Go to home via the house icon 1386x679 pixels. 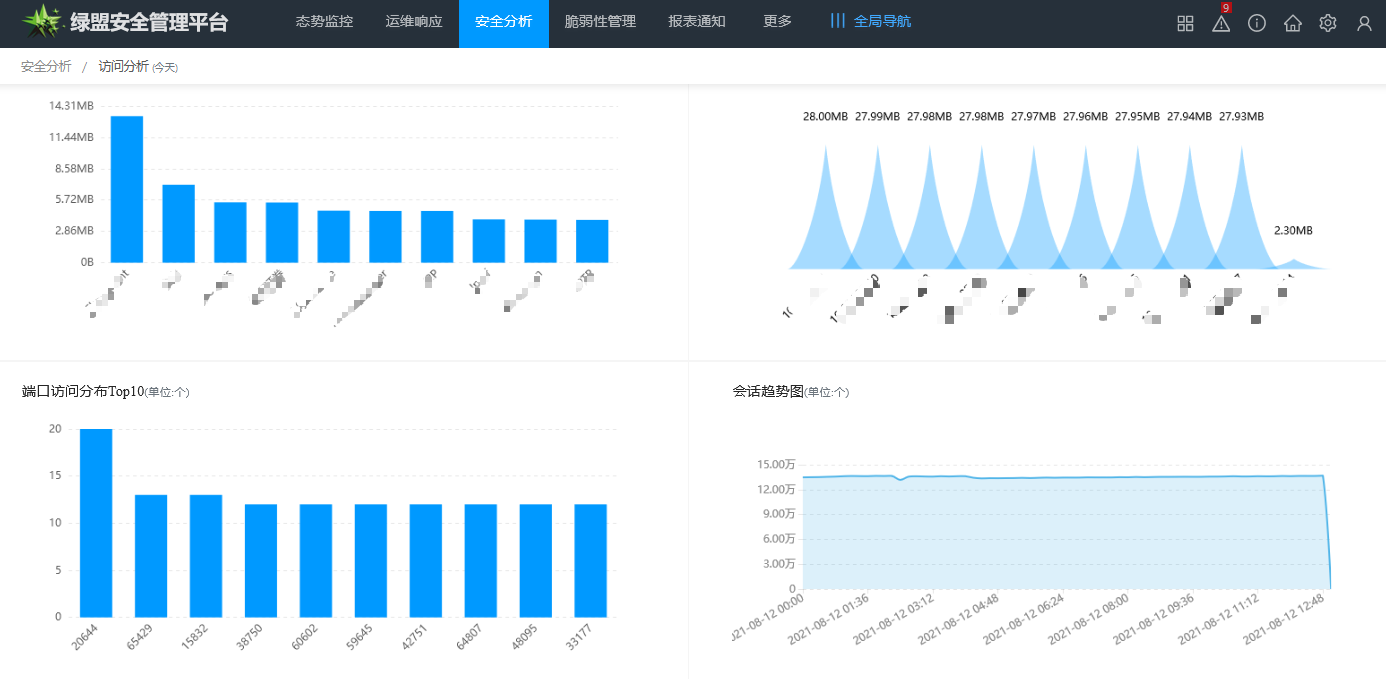pos(1293,24)
